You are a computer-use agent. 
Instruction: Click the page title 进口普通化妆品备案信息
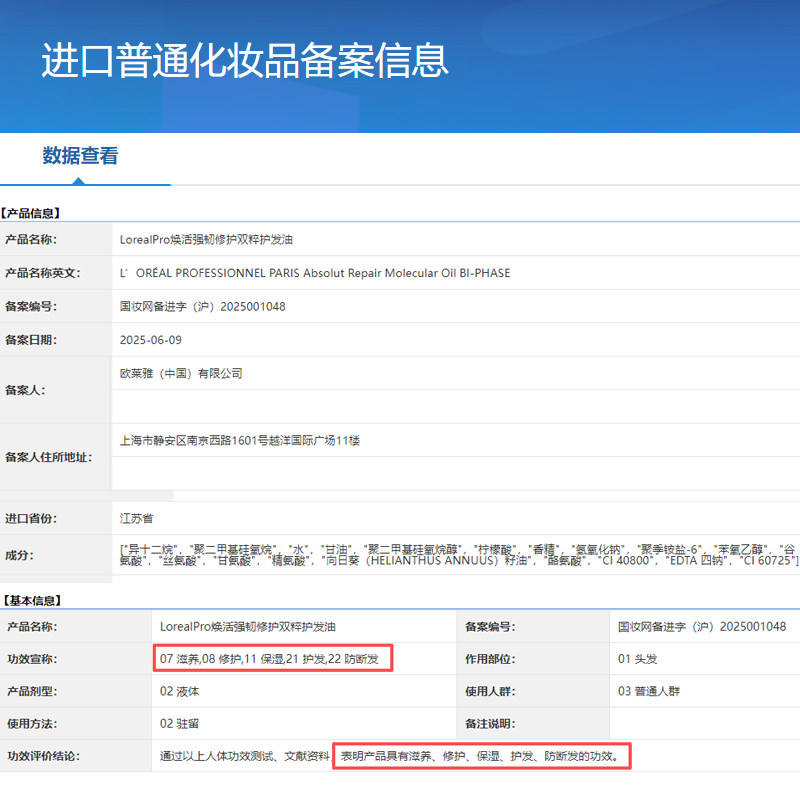pos(245,61)
